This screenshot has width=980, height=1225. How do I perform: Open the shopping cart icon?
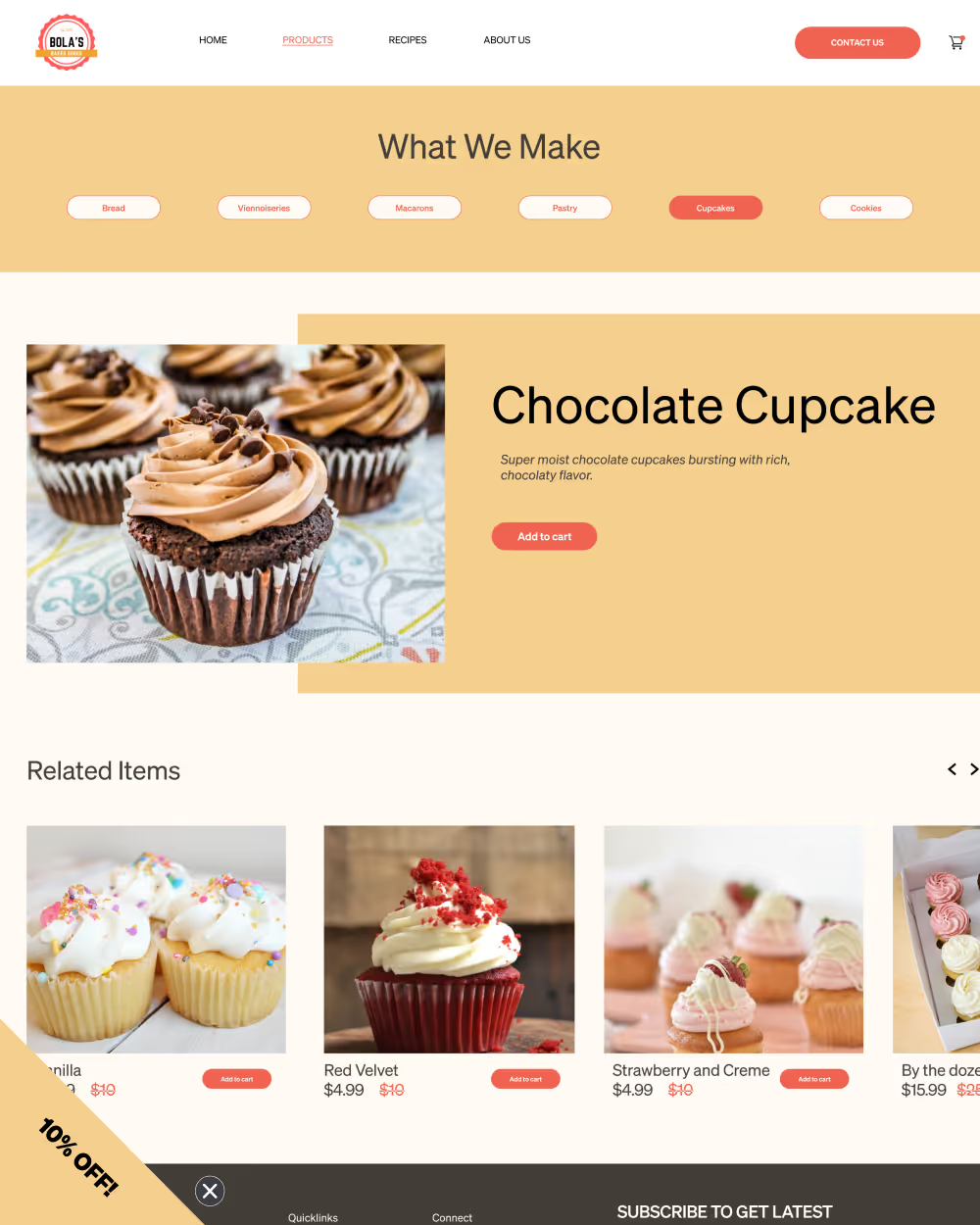pyautogui.click(x=956, y=42)
